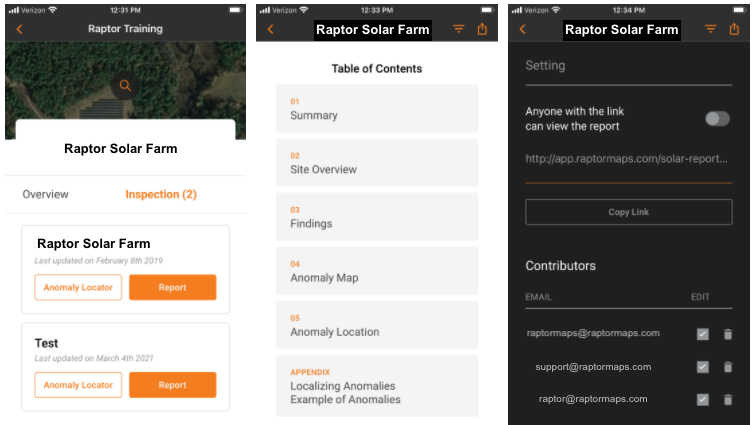
Task: Toggle 'Anyone with the link can view' switch
Action: coord(717,119)
